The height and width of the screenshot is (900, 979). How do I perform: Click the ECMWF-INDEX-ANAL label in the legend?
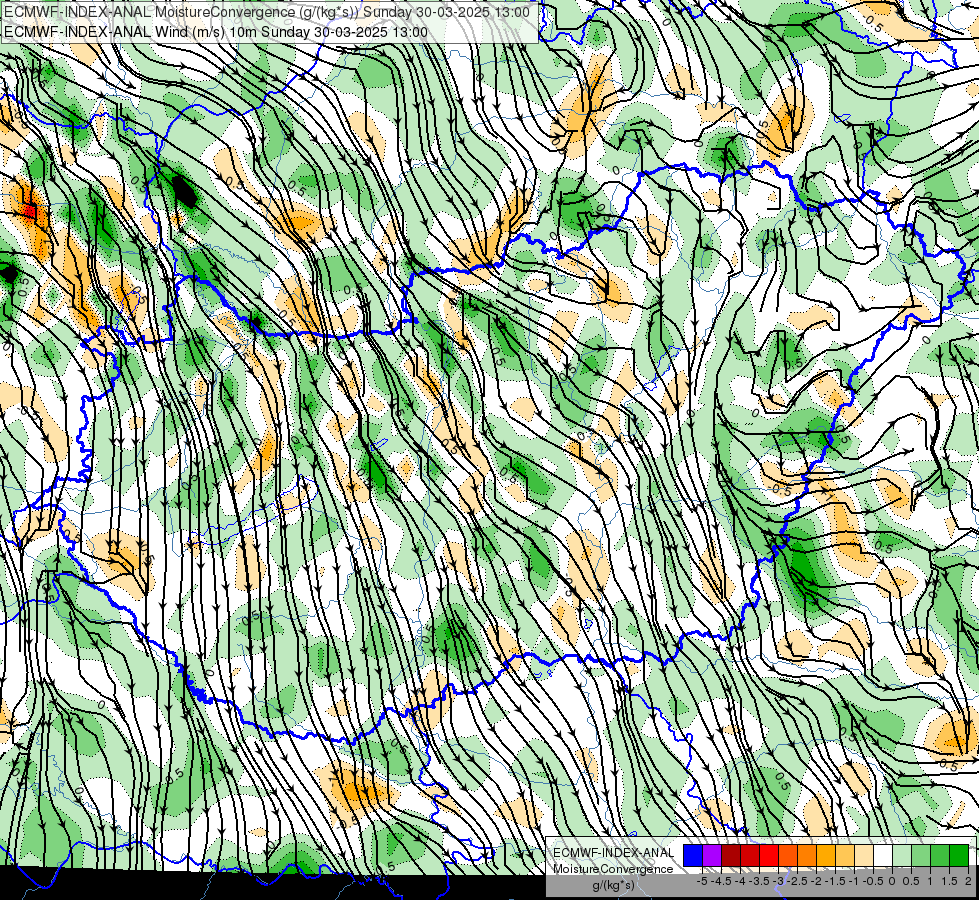coord(613,853)
